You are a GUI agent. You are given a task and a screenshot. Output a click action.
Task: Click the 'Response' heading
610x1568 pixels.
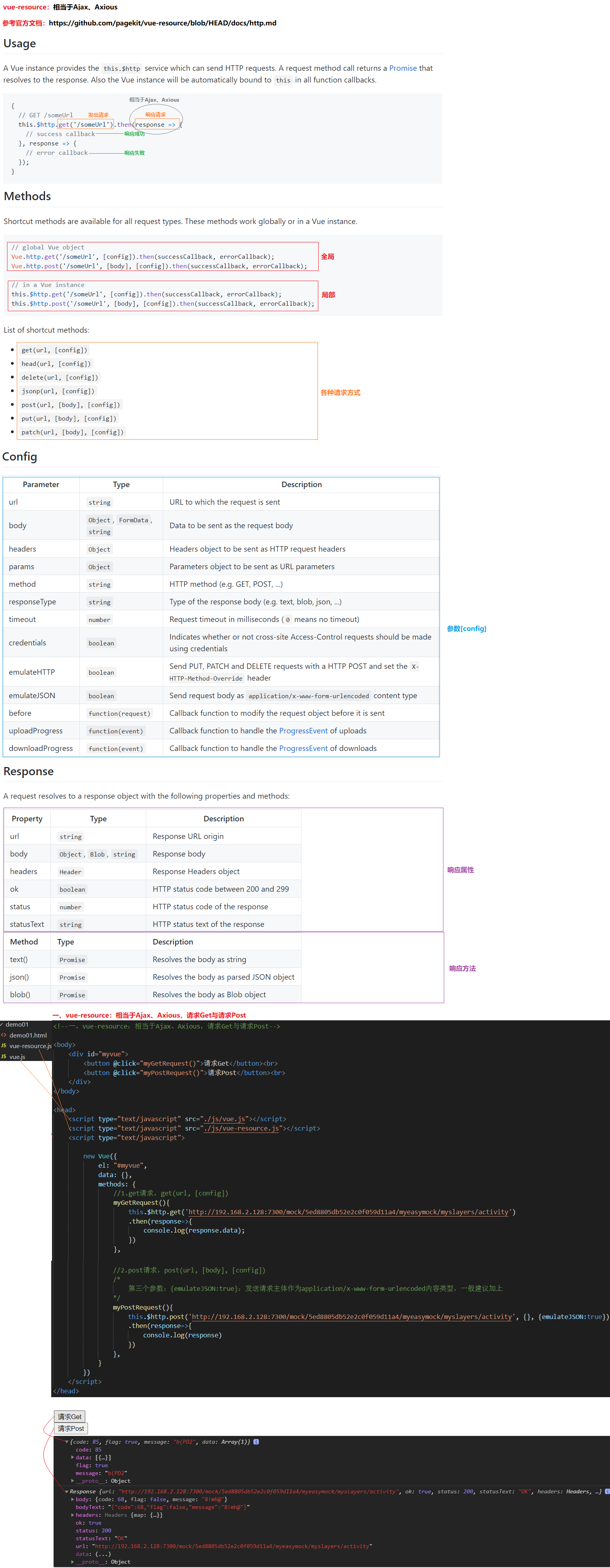click(29, 771)
